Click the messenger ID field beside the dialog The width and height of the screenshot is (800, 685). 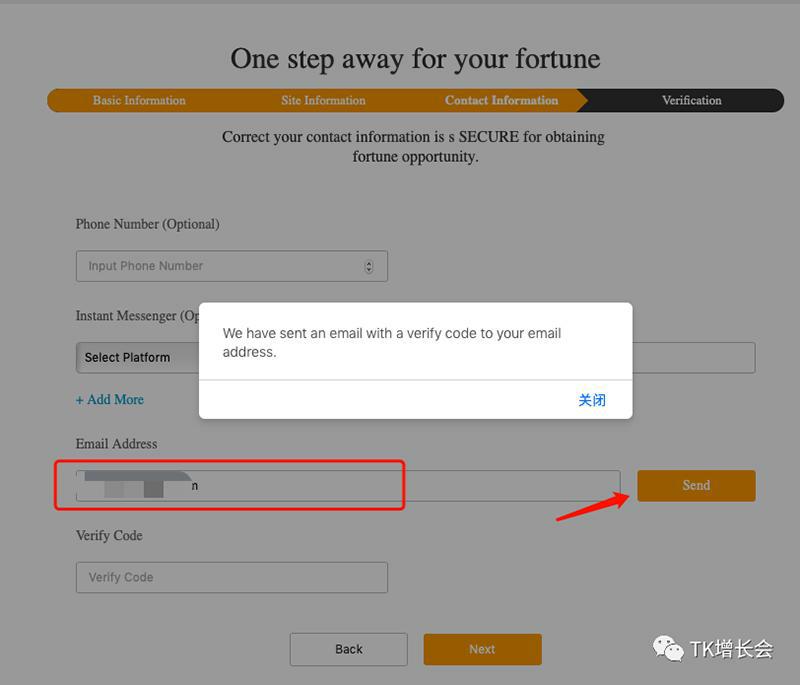[x=693, y=358]
